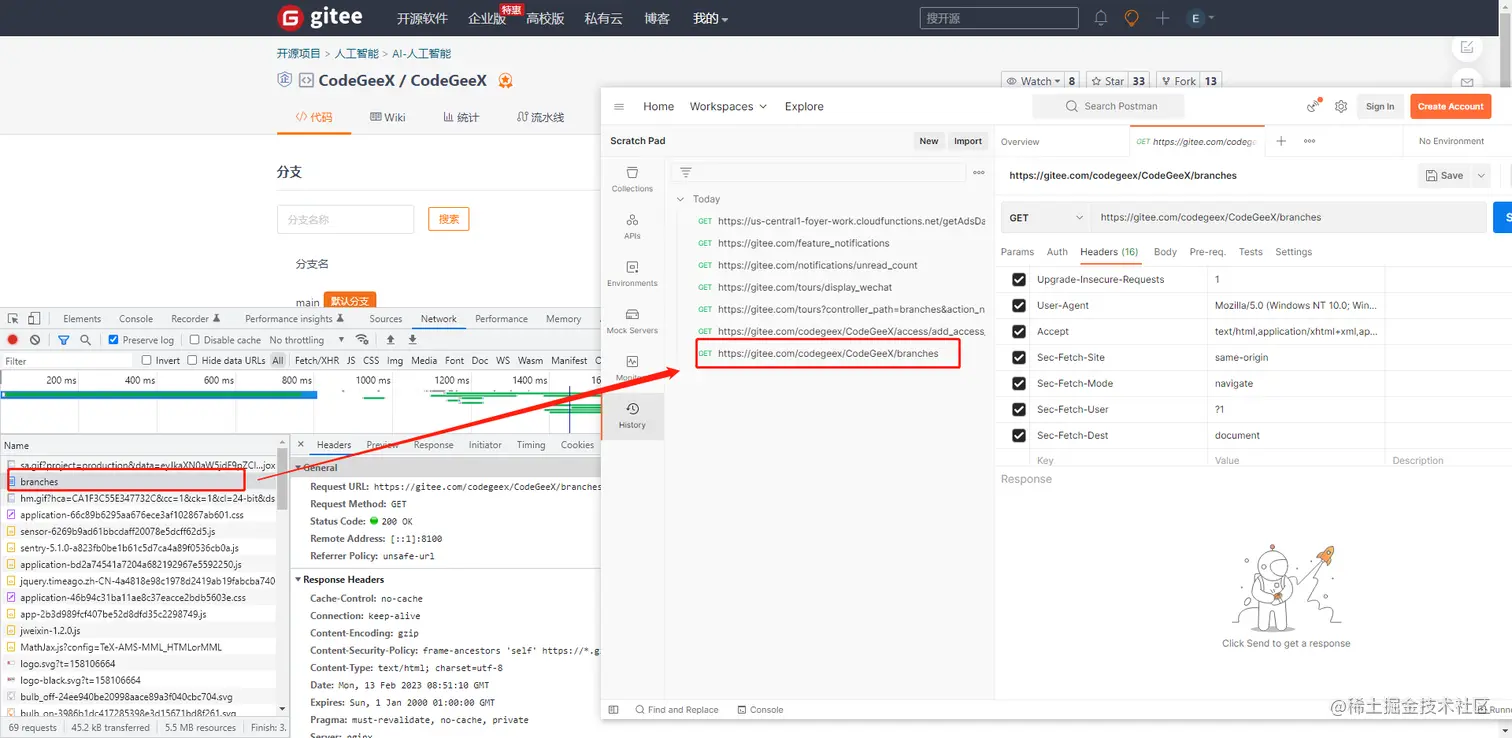Screen dimensions: 1512x738
Task: Click the orange lightbulb icon in Gitee header
Action: click(1131, 18)
